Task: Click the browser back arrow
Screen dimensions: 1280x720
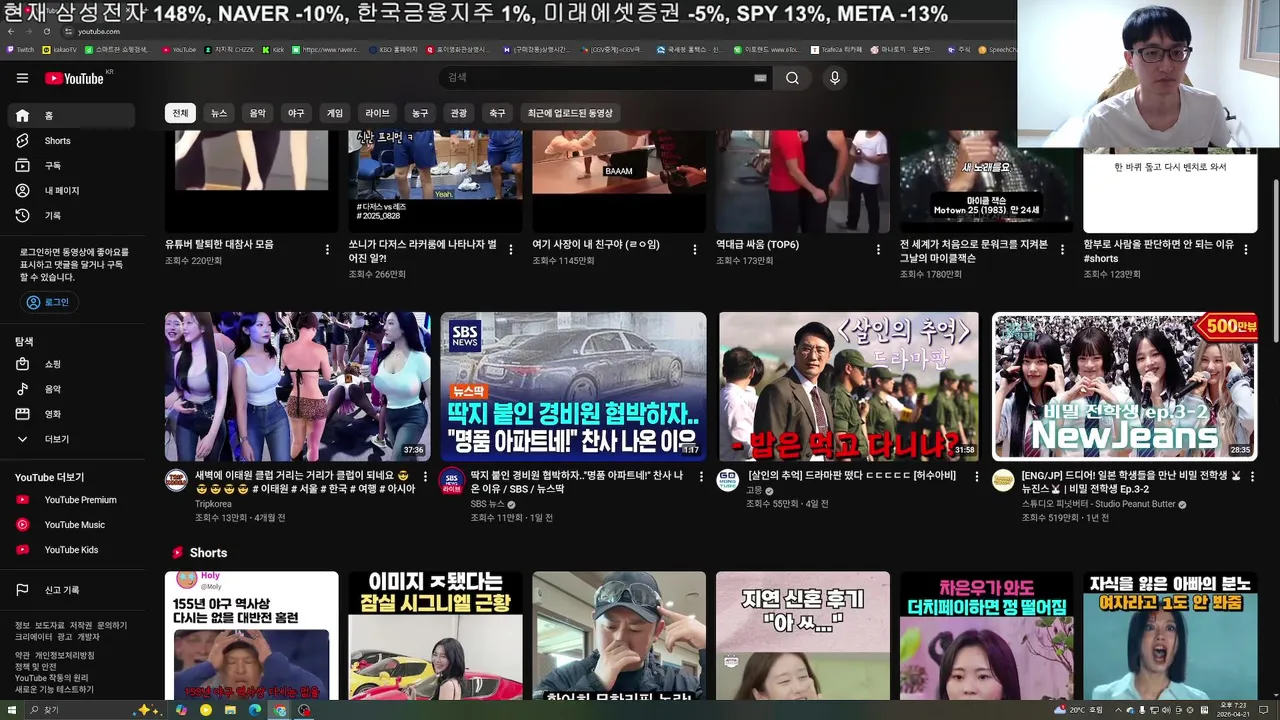Action: pos(12,31)
